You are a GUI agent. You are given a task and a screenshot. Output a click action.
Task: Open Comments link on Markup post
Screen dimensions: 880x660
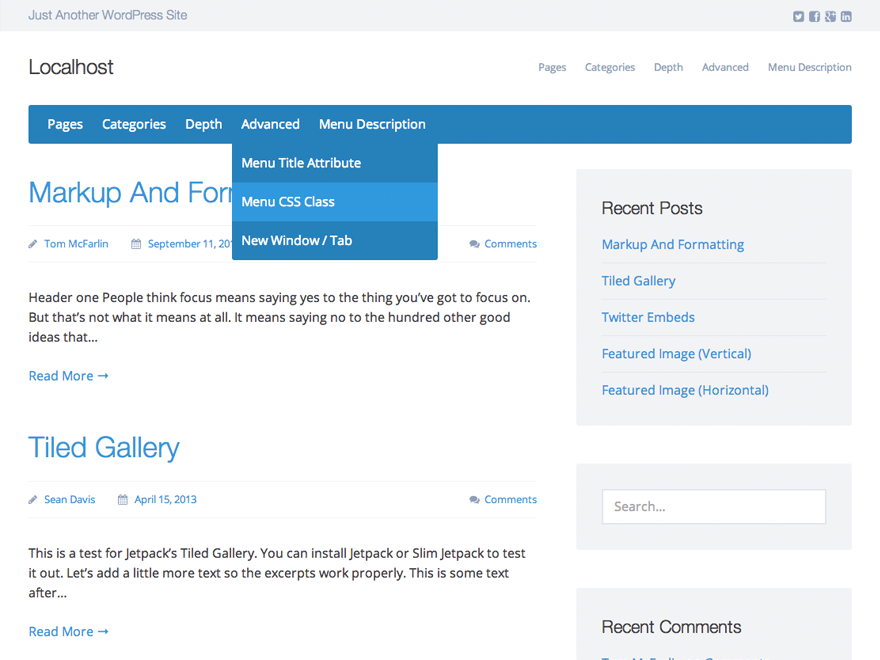point(511,244)
